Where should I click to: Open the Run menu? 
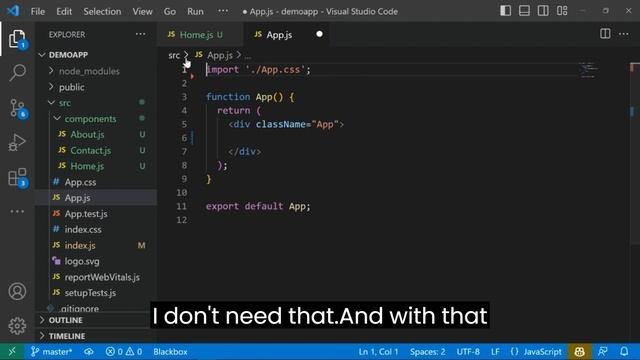coord(195,11)
